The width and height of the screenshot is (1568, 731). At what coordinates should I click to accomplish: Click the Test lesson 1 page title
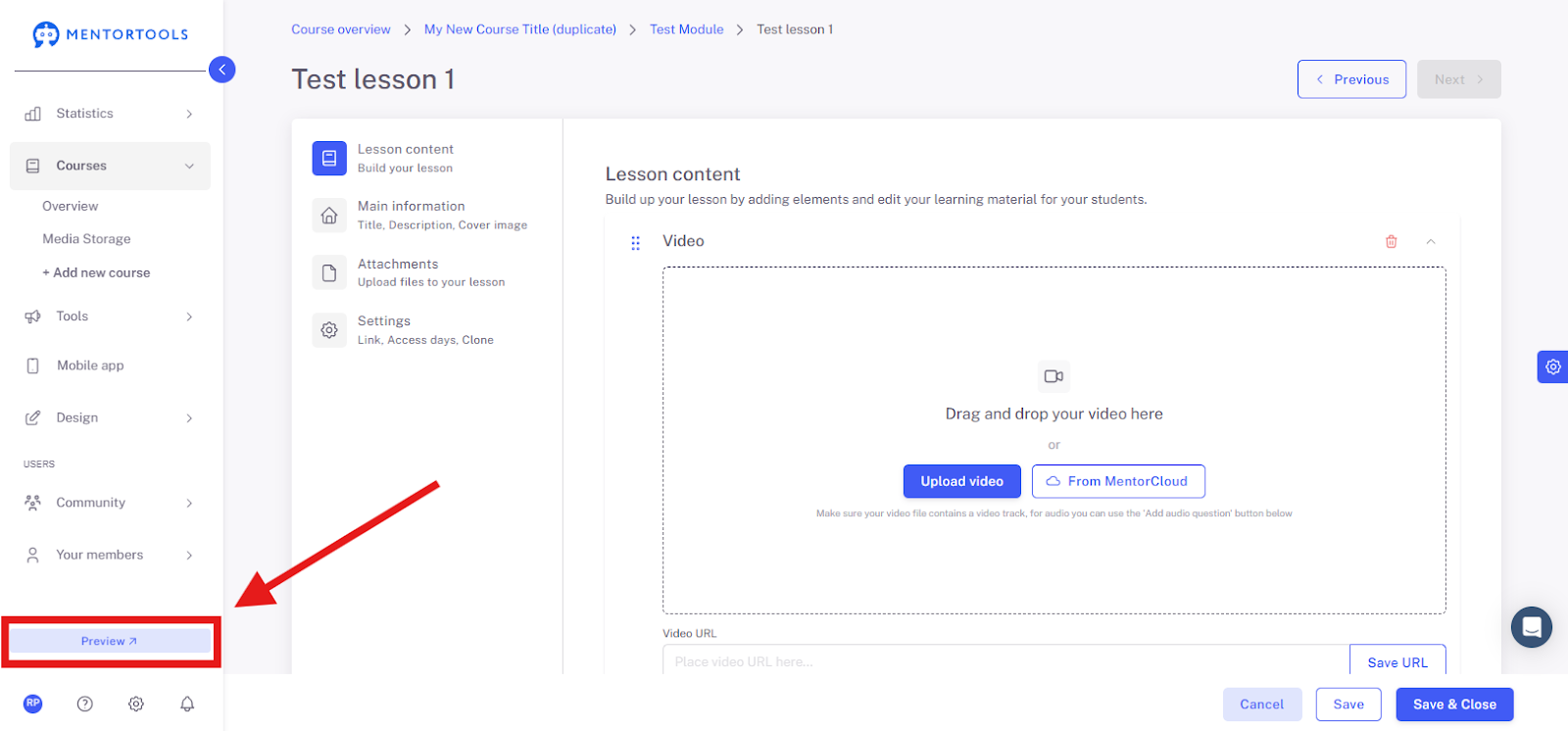[x=373, y=79]
